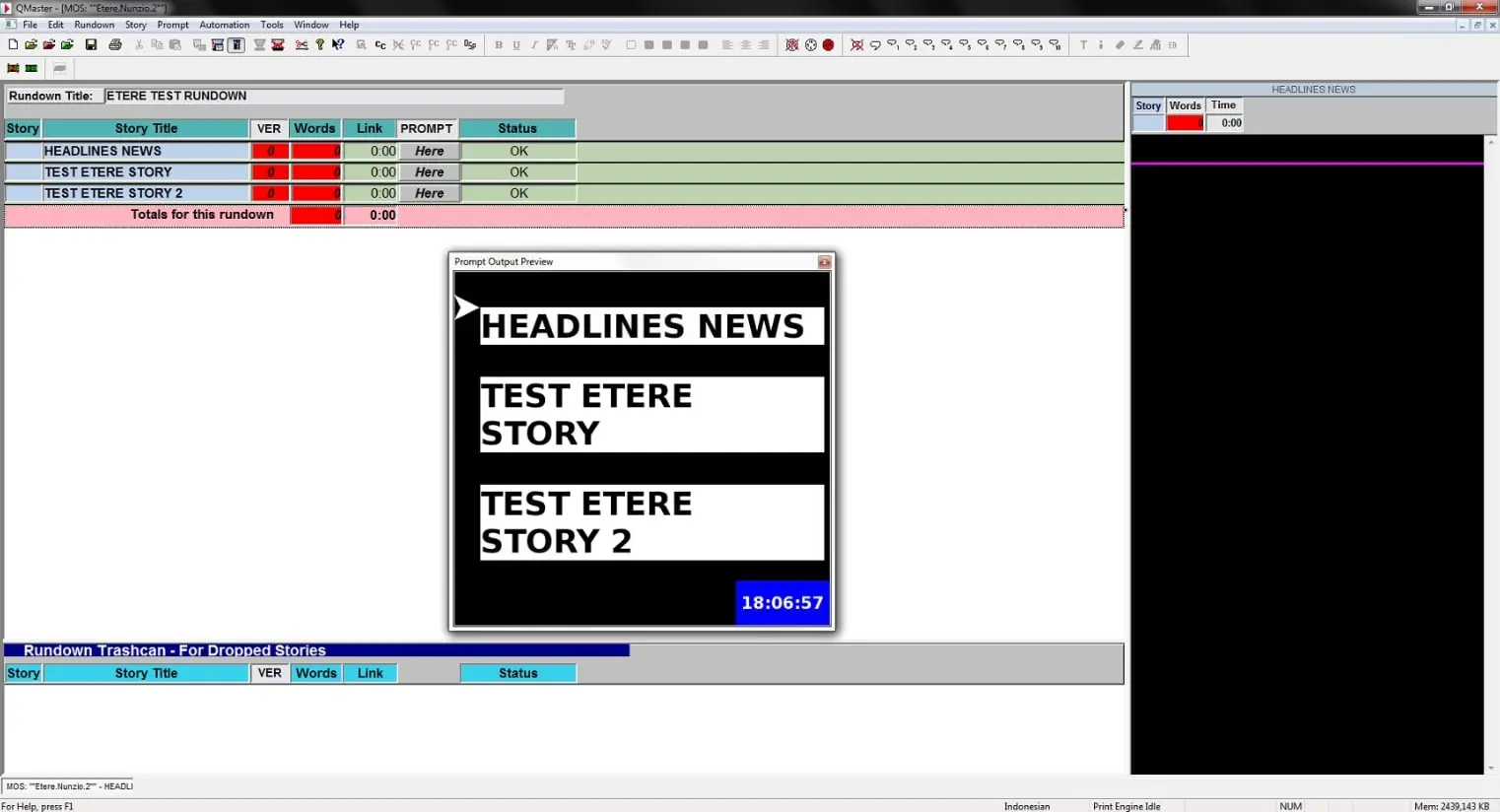
Task: Open the Rundown menu
Action: (94, 25)
